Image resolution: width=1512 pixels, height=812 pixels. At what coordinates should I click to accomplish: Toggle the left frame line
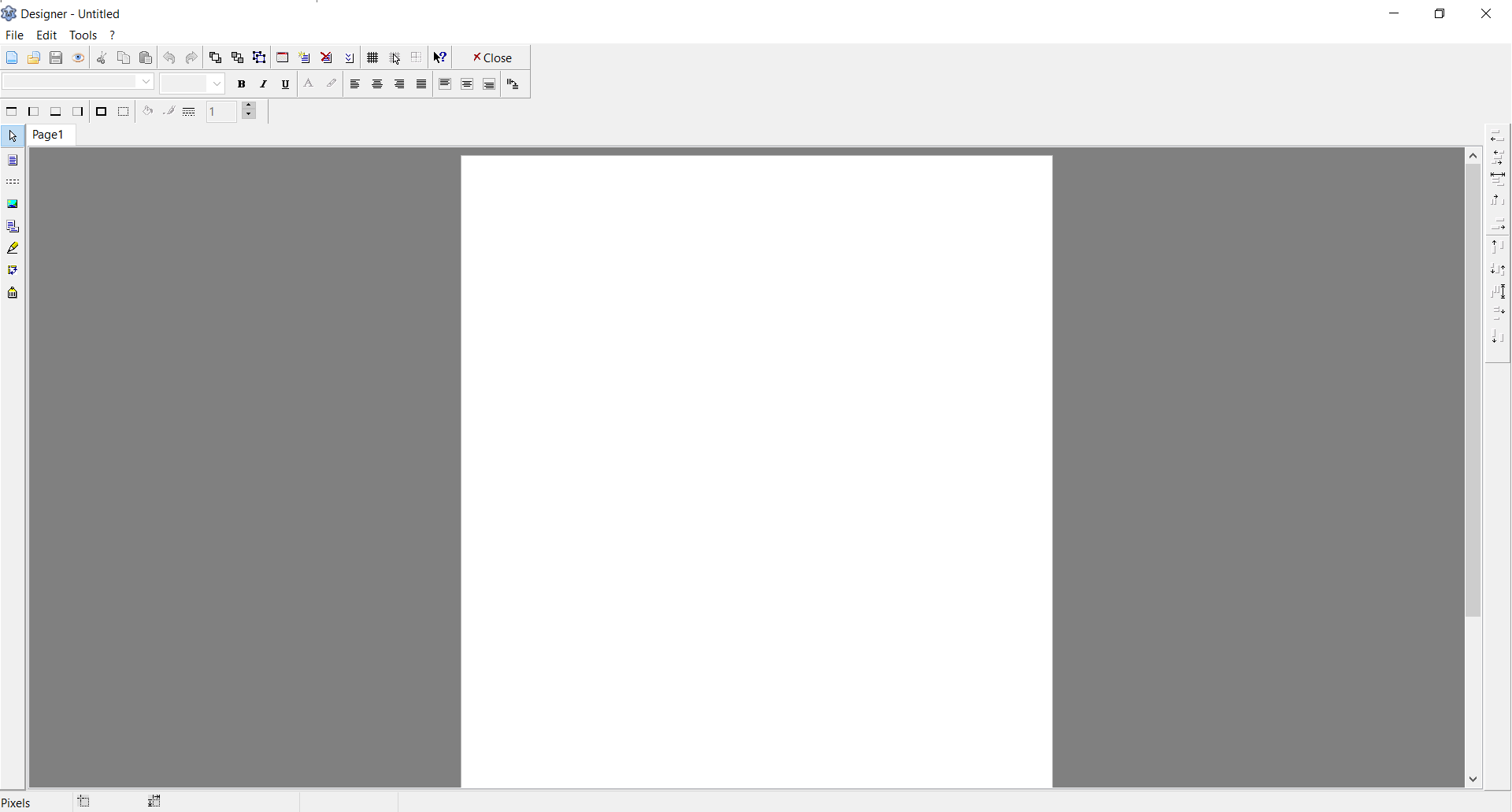pos(34,112)
